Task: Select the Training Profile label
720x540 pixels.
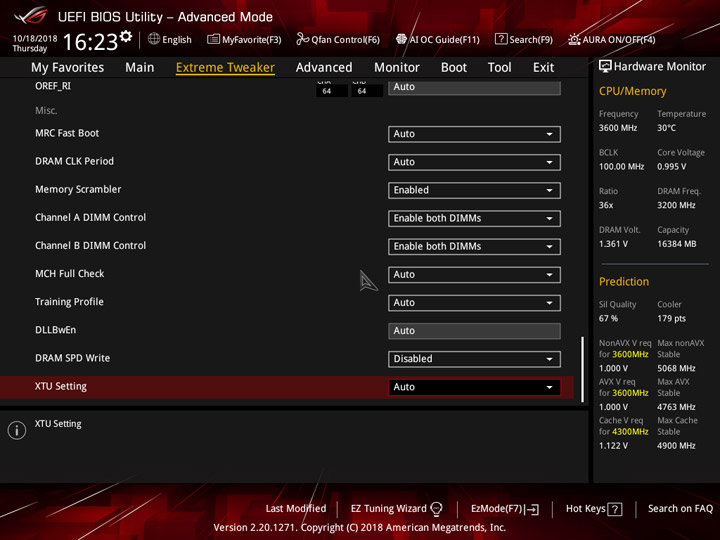Action: pos(69,302)
